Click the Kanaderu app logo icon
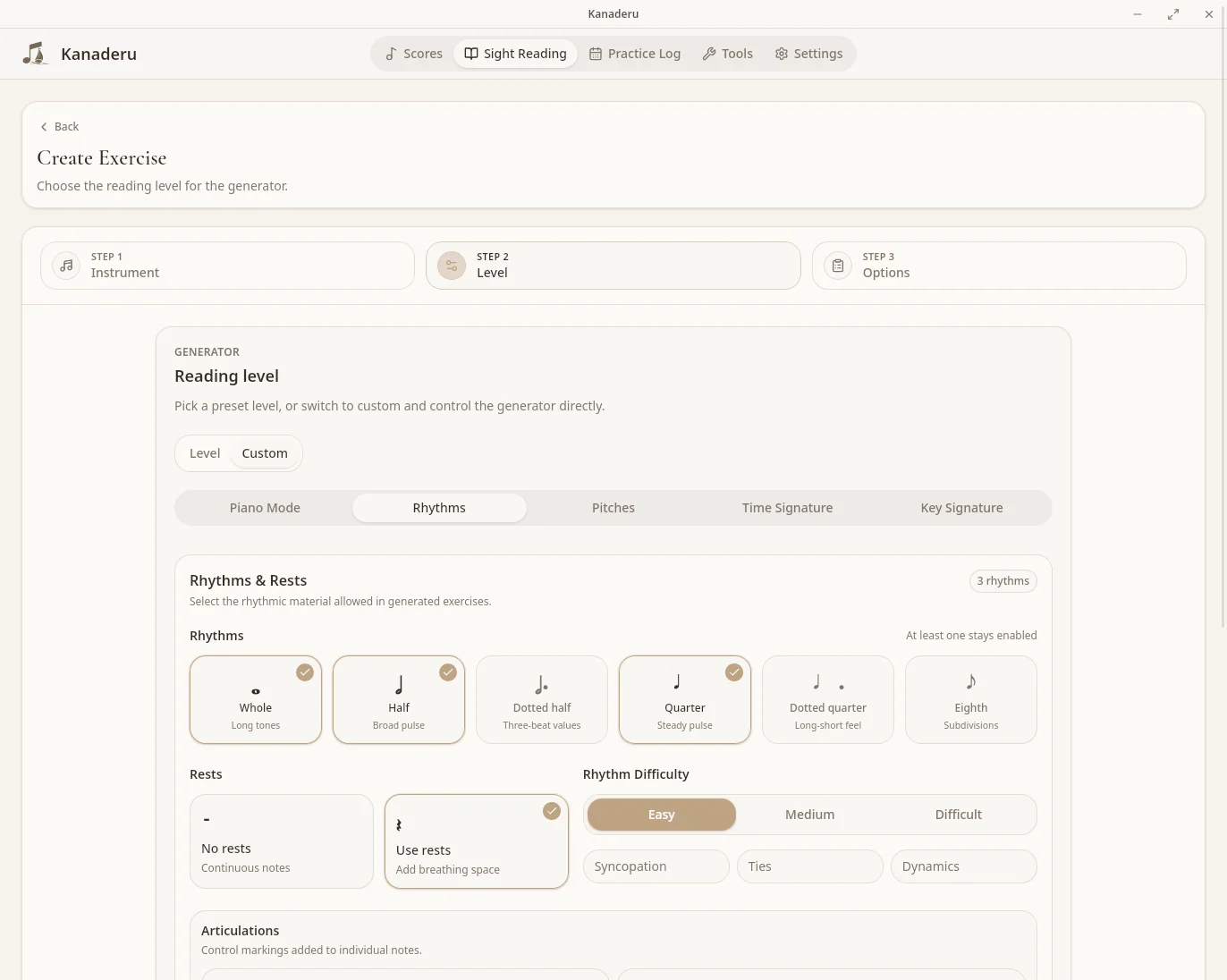The width and height of the screenshot is (1227, 980). (x=35, y=54)
